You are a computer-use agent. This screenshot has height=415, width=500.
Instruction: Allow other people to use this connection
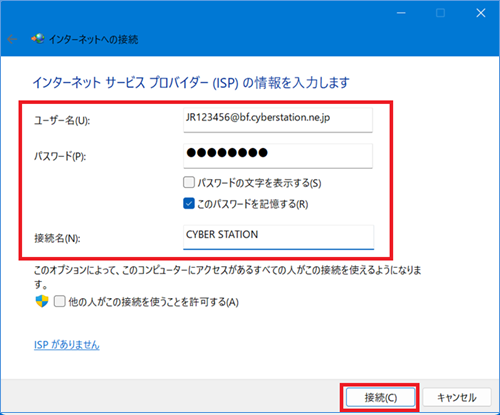coord(60,301)
